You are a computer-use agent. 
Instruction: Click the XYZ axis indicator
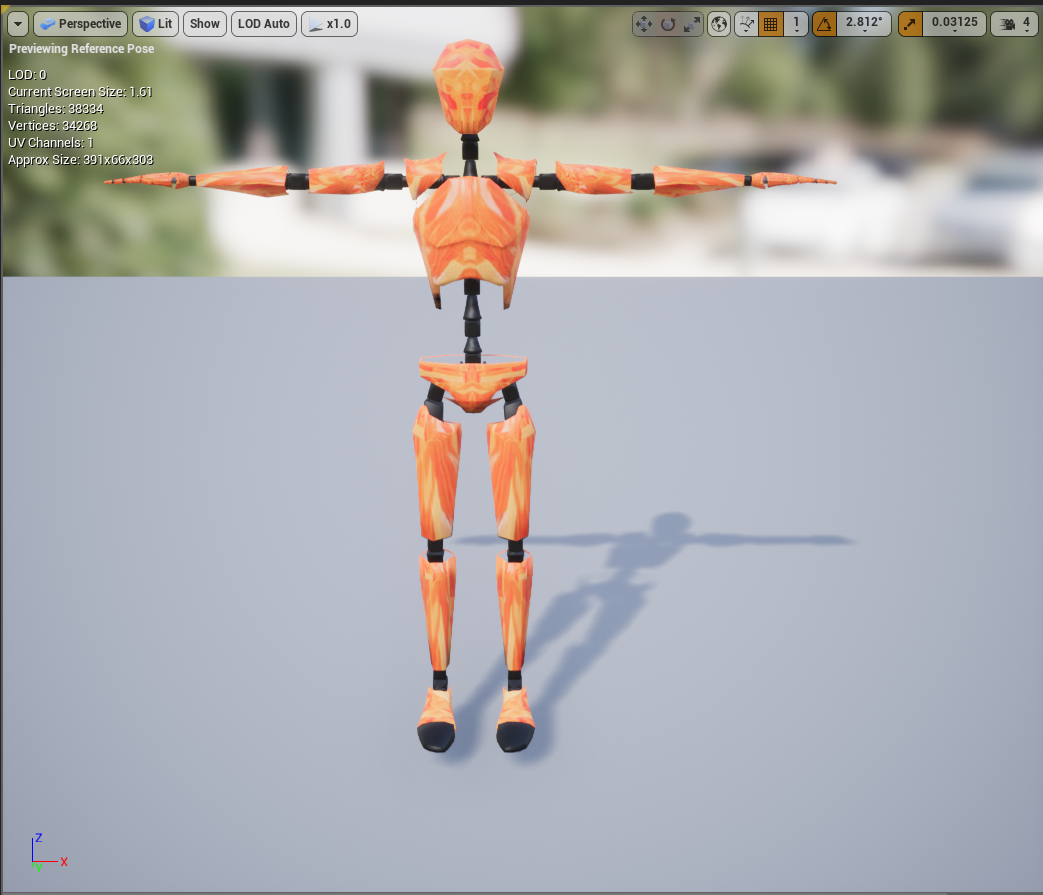48,853
